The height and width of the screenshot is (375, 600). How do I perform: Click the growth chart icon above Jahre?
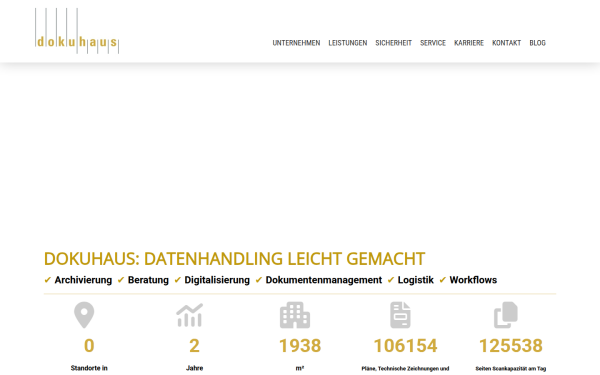click(189, 315)
